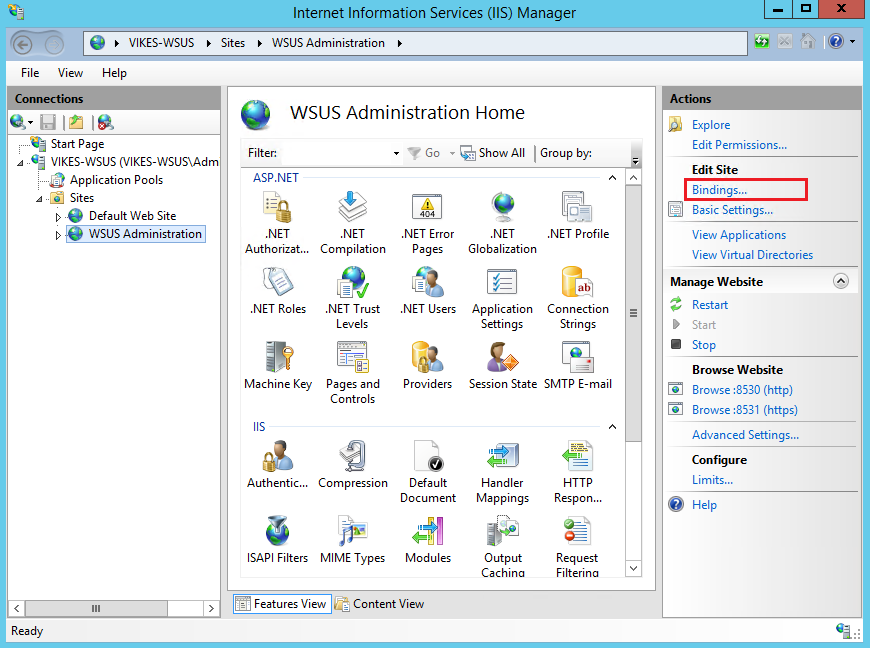
Task: Open the View menu
Action: tap(70, 73)
